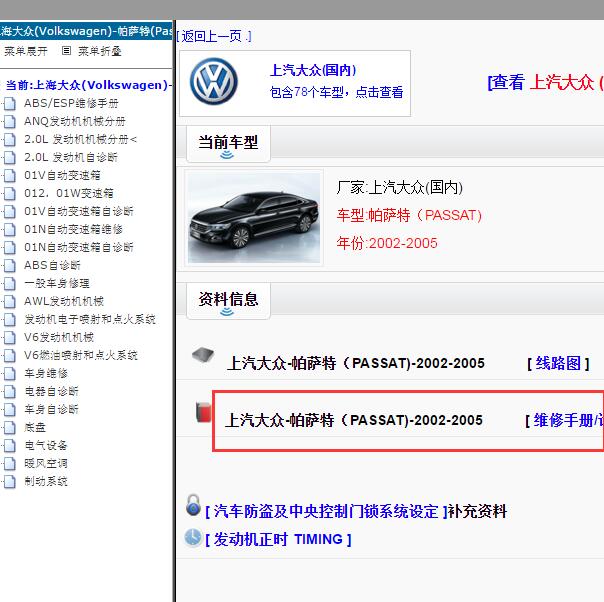This screenshot has height=602, width=604.
Task: Open the document icon beside 车身自诊断
Action: click(10, 410)
